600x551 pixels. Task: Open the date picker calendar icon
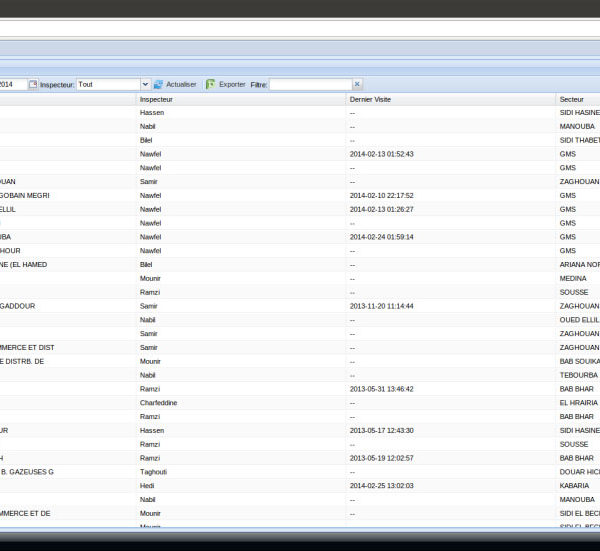pyautogui.click(x=33, y=85)
